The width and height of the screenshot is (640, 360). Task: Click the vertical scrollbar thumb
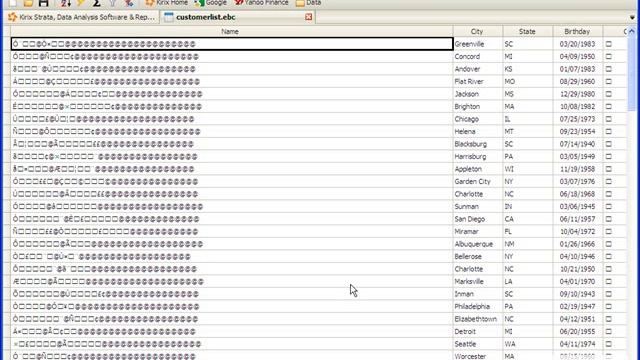632,73
